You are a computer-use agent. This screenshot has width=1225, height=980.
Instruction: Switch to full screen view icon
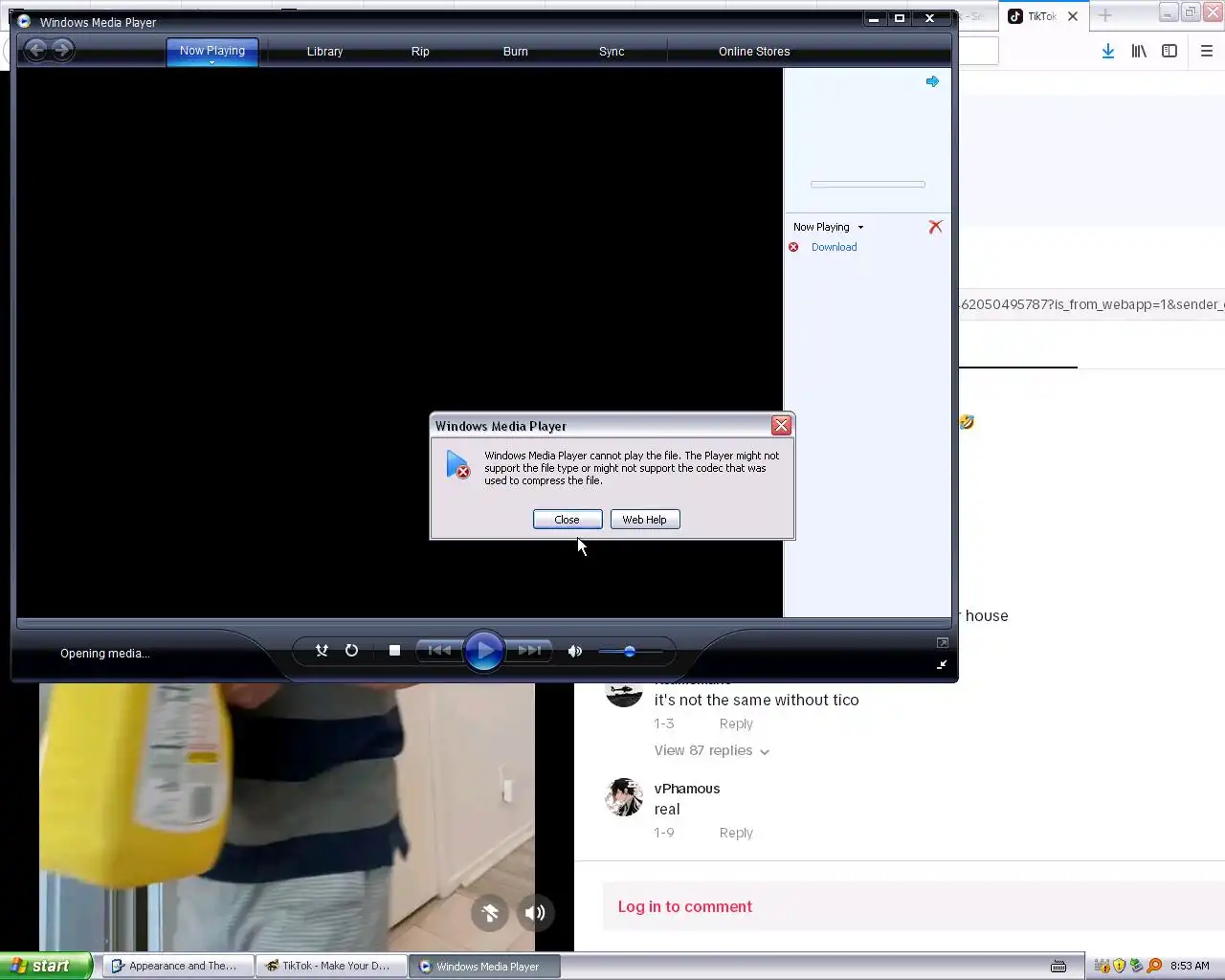(x=942, y=643)
